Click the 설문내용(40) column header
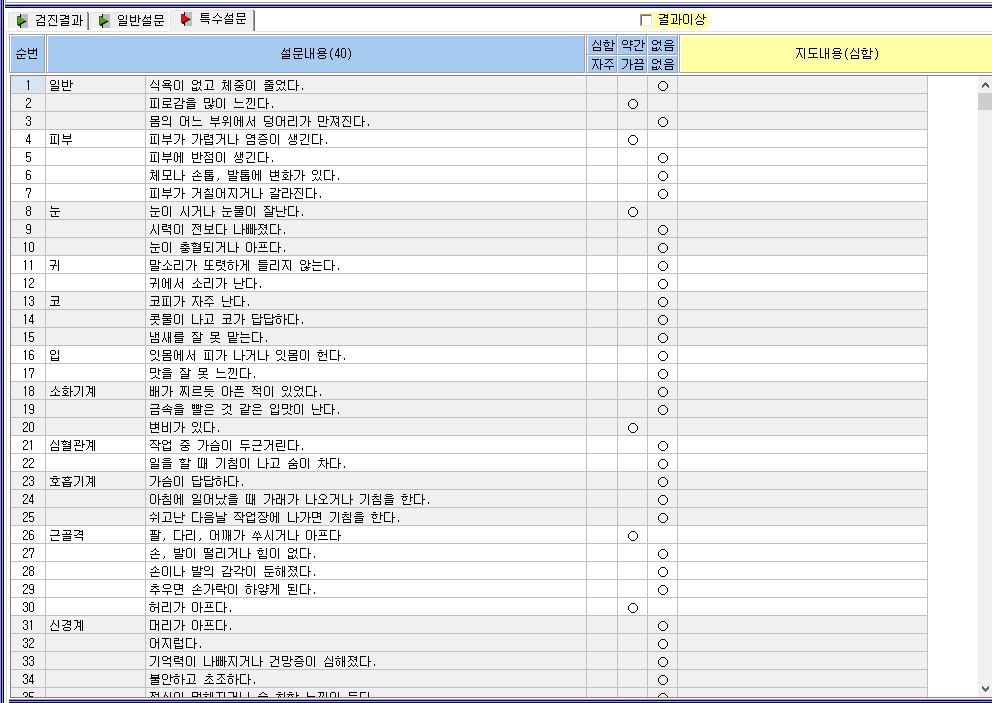Screen dimensions: 992x703 (316, 54)
